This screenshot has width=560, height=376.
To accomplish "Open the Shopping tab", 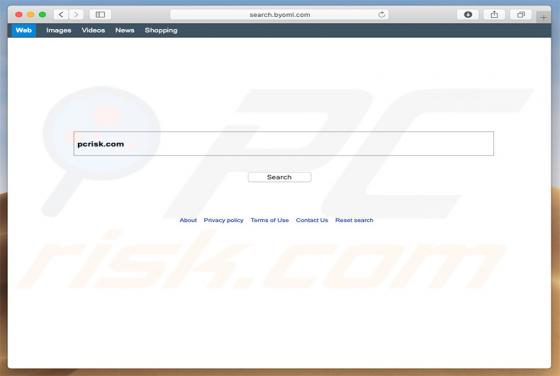I will [x=161, y=30].
